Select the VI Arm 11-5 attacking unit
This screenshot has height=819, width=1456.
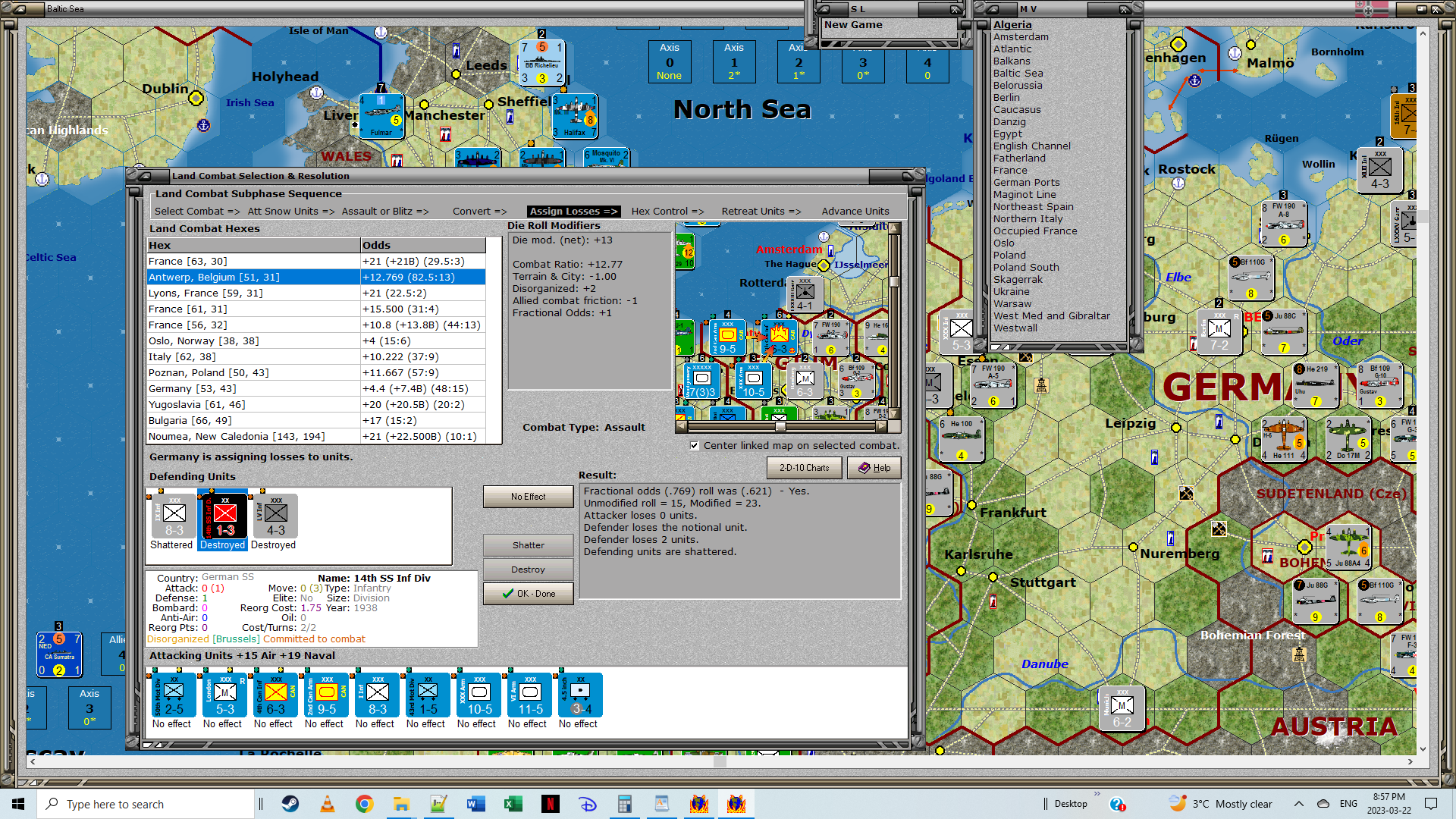click(x=529, y=695)
